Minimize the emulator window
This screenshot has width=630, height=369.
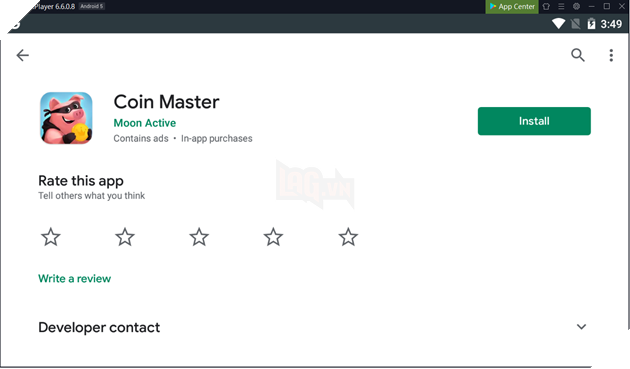pyautogui.click(x=591, y=6)
